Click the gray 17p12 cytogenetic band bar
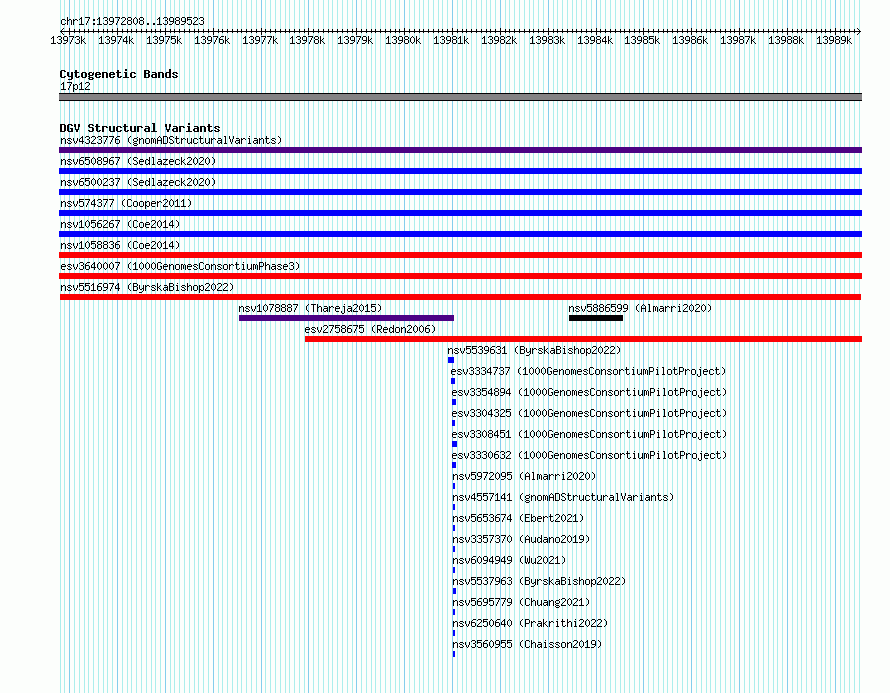The height and width of the screenshot is (693, 890). 460,97
